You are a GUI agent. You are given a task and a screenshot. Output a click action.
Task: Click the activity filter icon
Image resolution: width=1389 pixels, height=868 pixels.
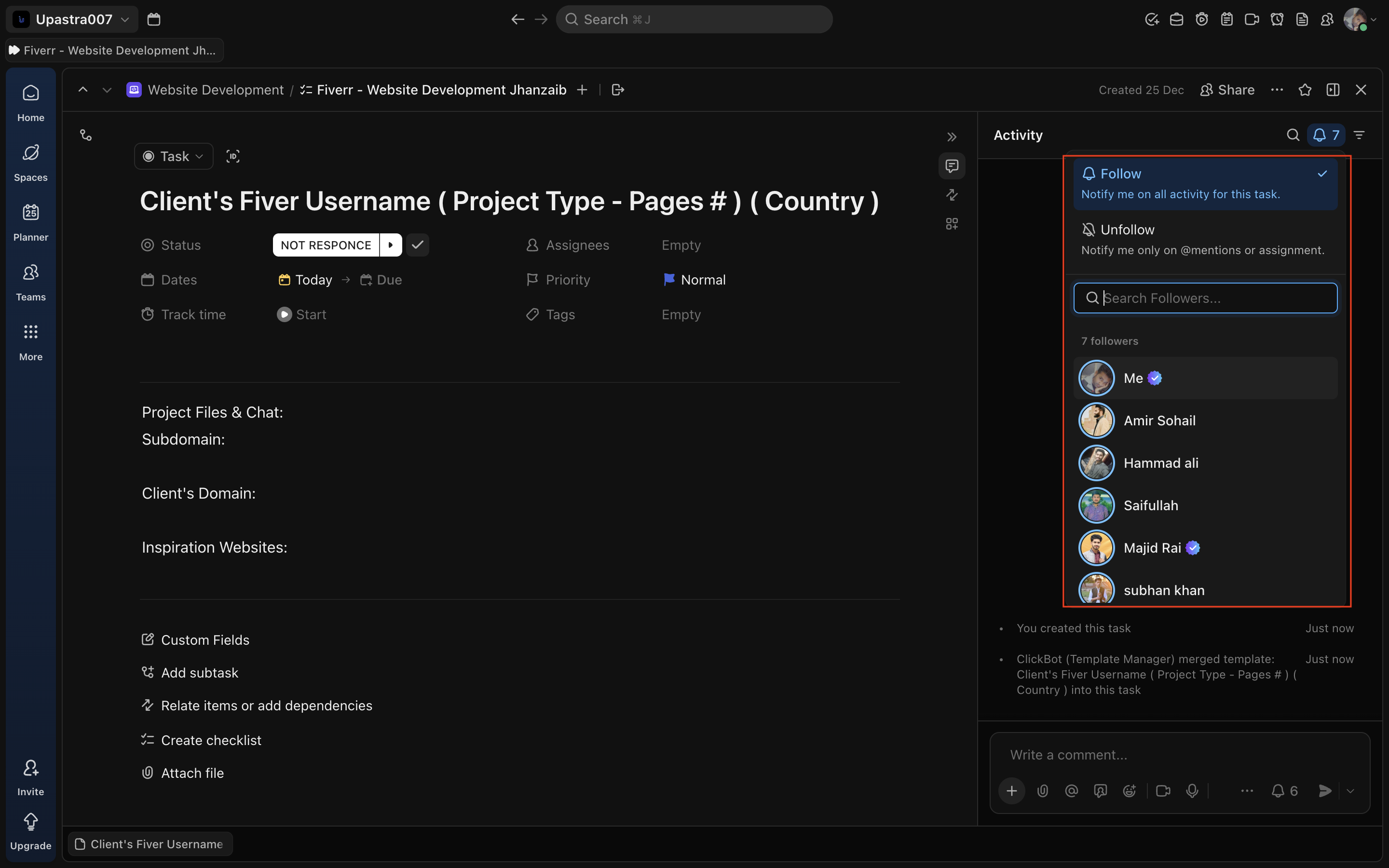[1359, 135]
